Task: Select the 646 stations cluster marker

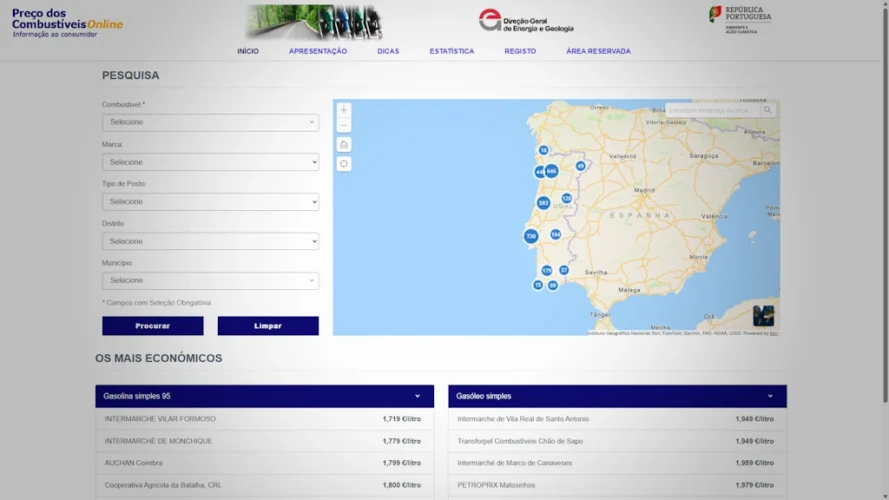Action: coord(551,171)
